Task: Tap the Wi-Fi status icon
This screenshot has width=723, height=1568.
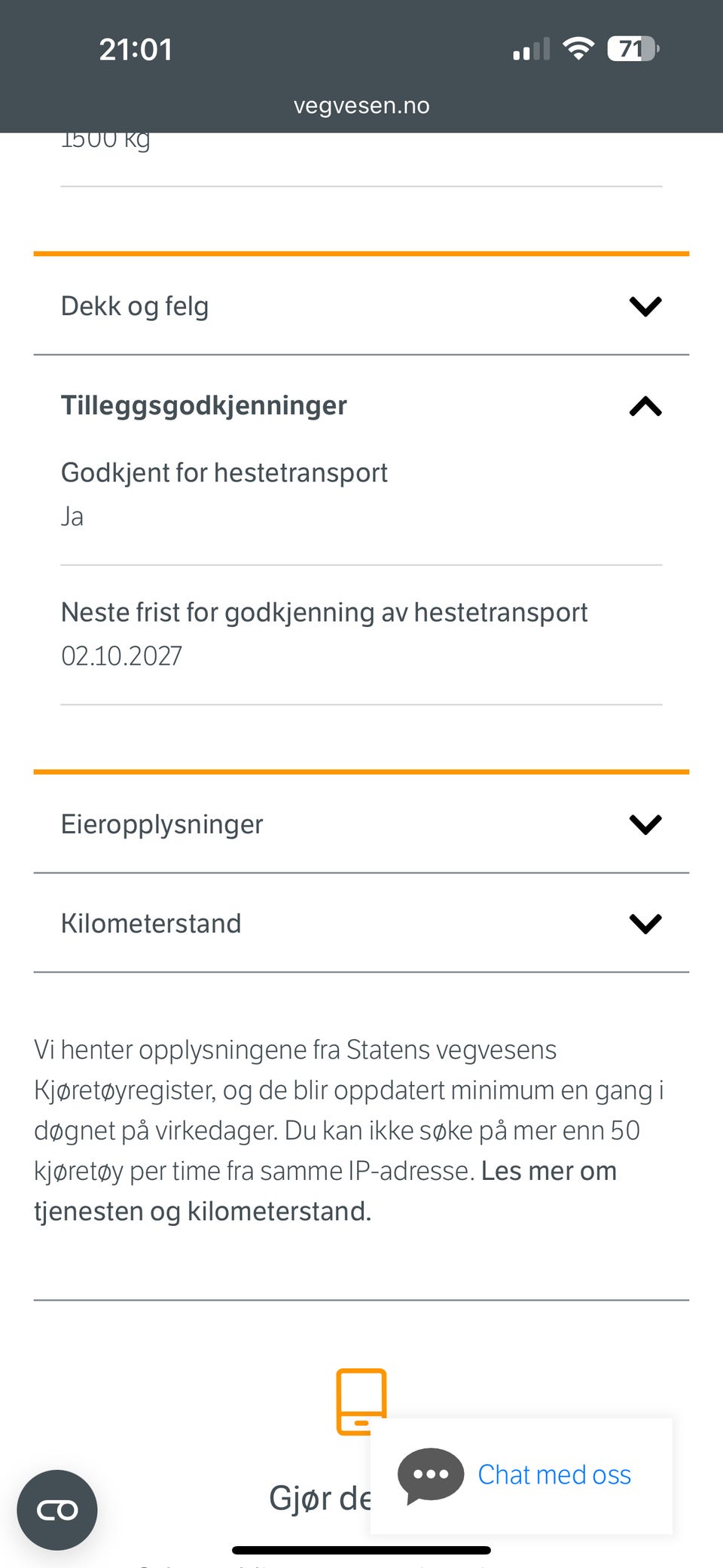Action: coord(578,49)
